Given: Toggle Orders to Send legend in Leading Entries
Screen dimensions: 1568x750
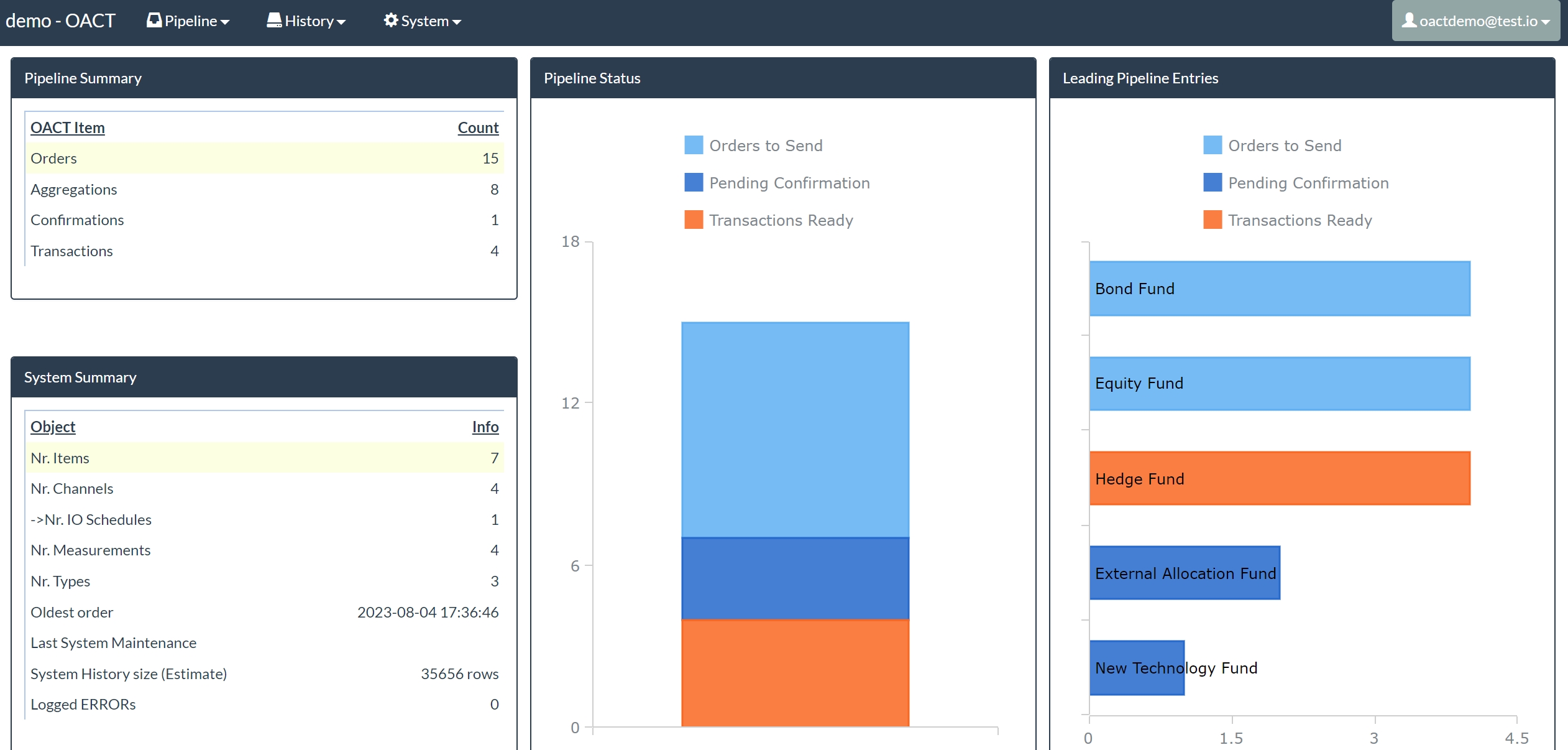Looking at the screenshot, I should click(x=1284, y=146).
